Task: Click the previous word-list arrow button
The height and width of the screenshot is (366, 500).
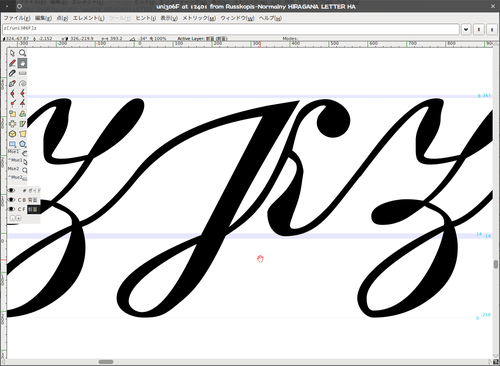Action: [x=479, y=29]
